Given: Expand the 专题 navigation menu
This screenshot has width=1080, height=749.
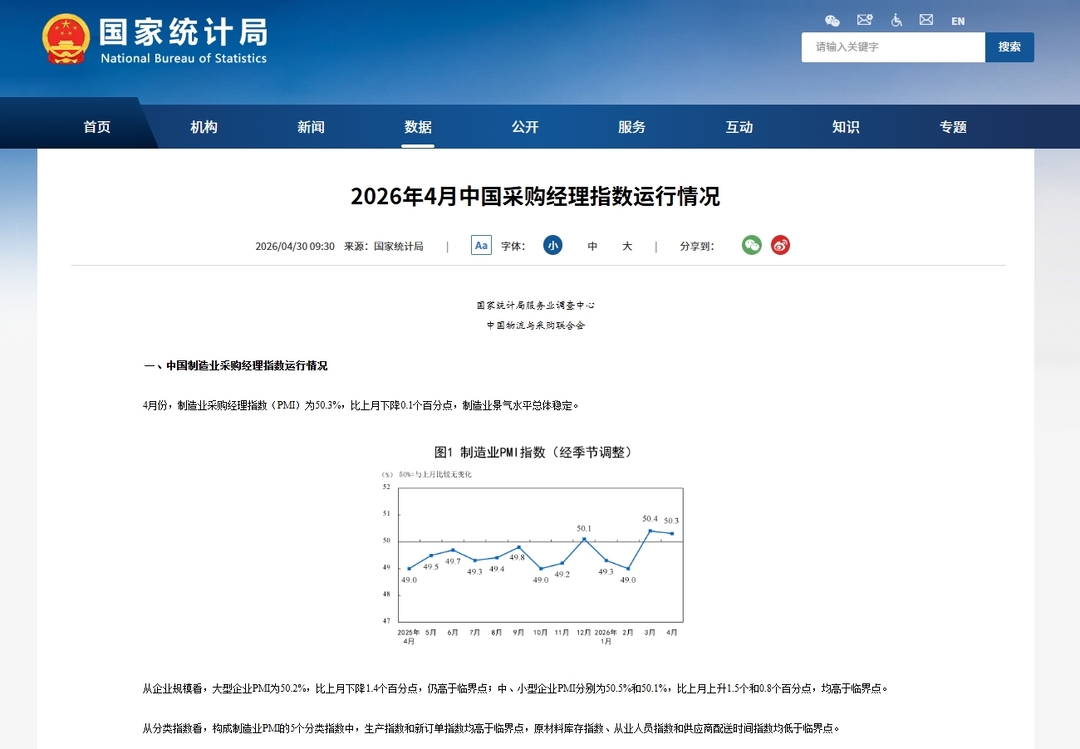Looking at the screenshot, I should click(x=953, y=127).
